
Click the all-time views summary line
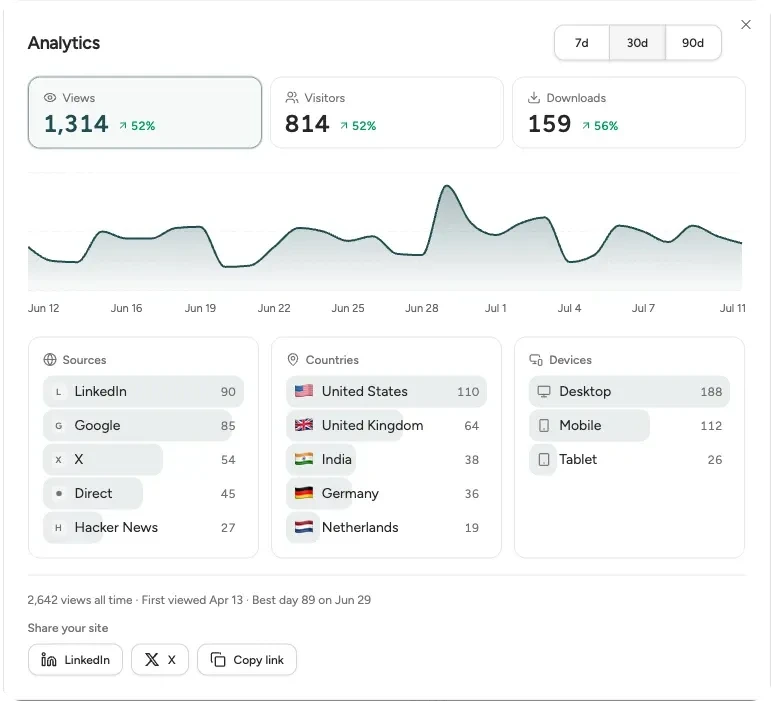pos(199,600)
